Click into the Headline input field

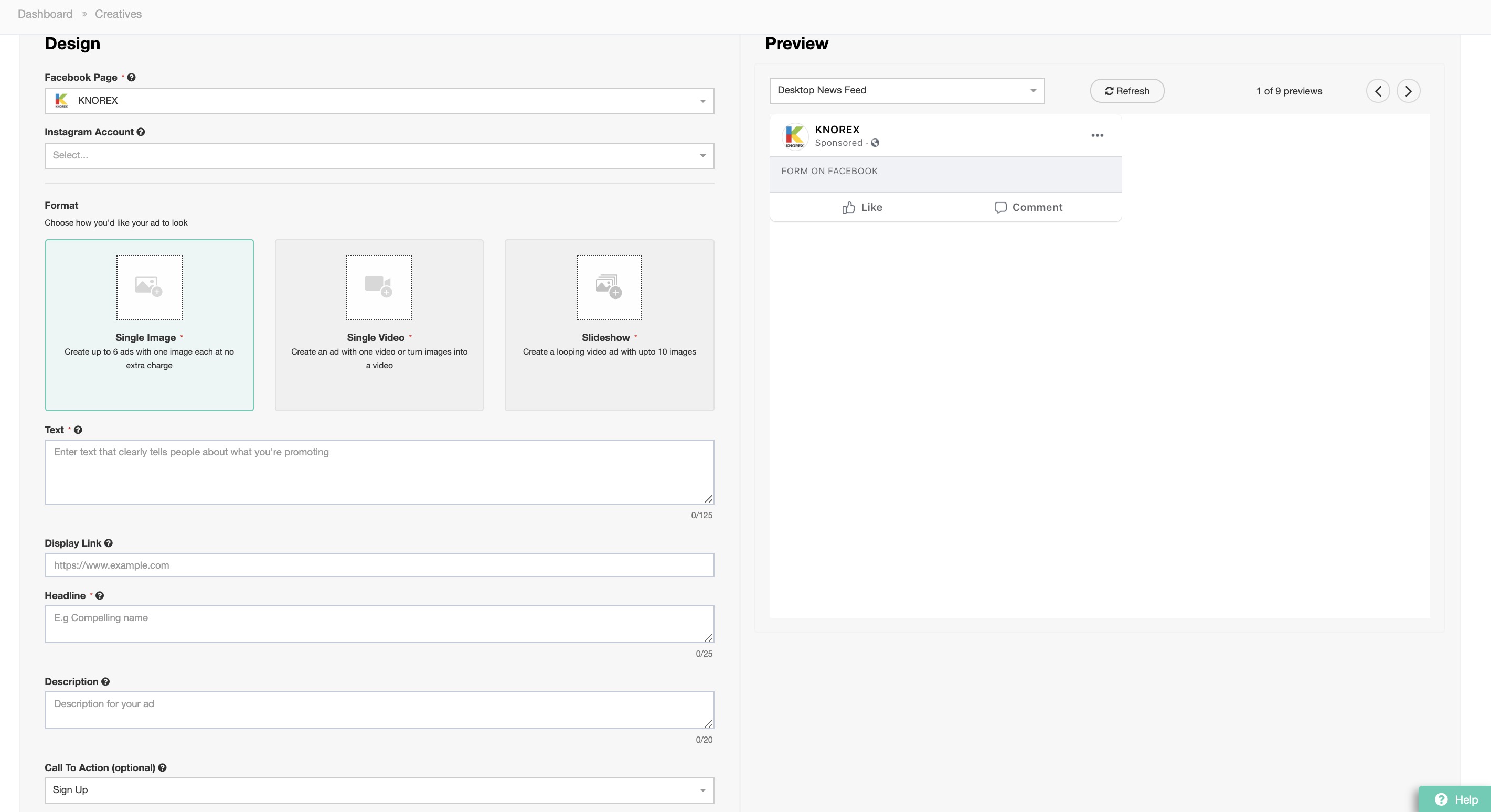379,624
